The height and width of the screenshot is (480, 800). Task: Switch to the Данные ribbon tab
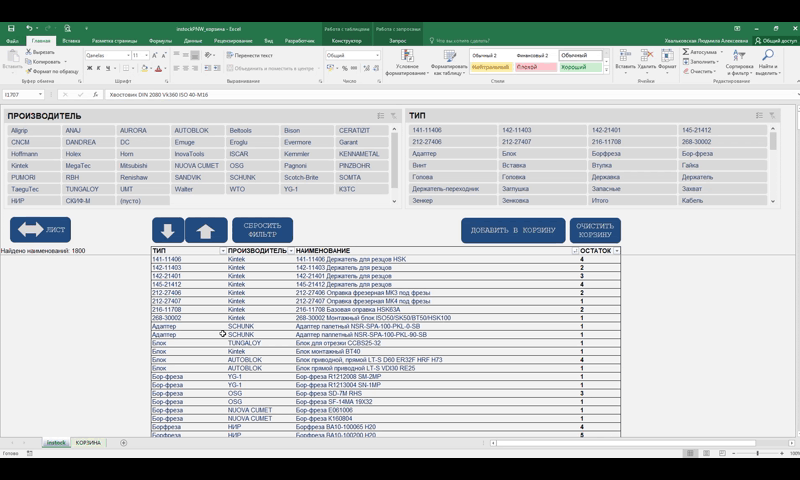point(193,41)
